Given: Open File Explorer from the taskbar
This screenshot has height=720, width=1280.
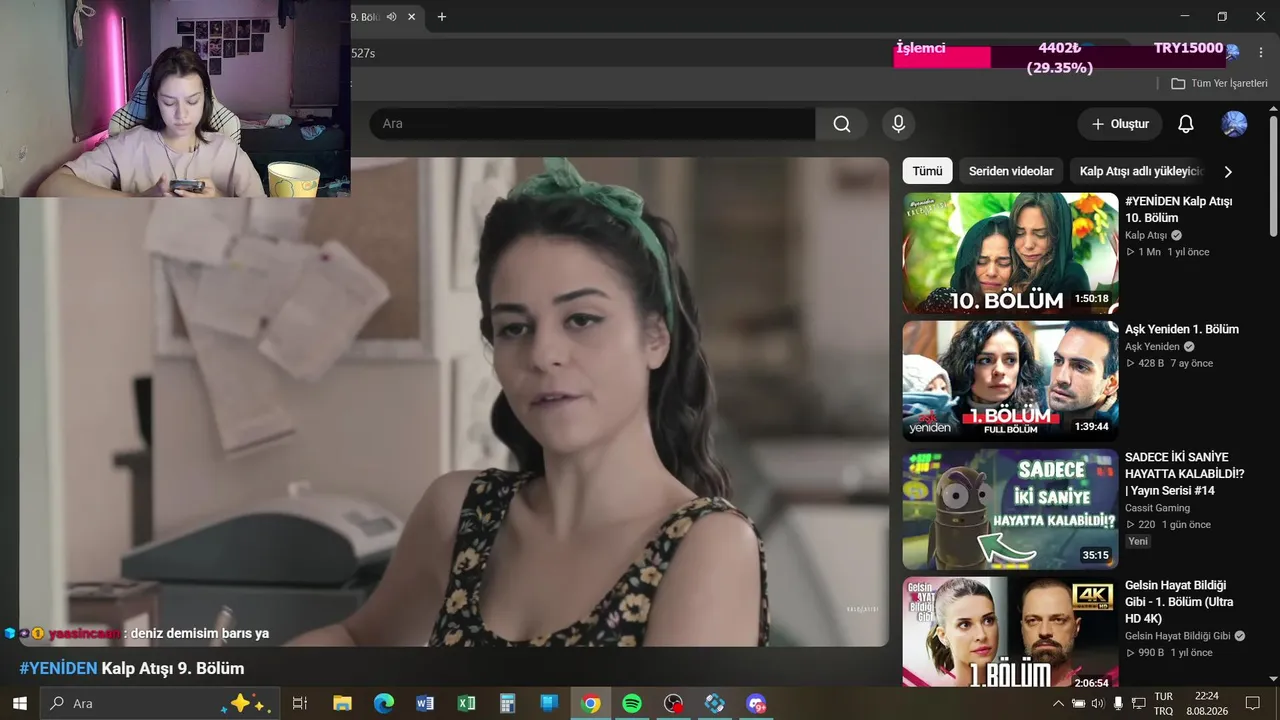Looking at the screenshot, I should 342,703.
